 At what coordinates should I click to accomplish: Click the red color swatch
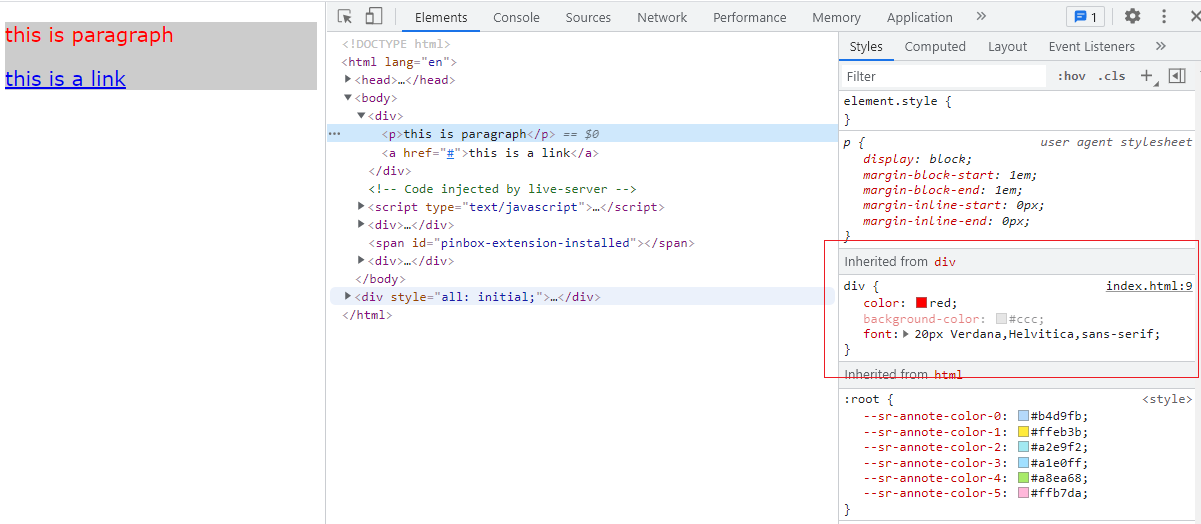pos(921,303)
